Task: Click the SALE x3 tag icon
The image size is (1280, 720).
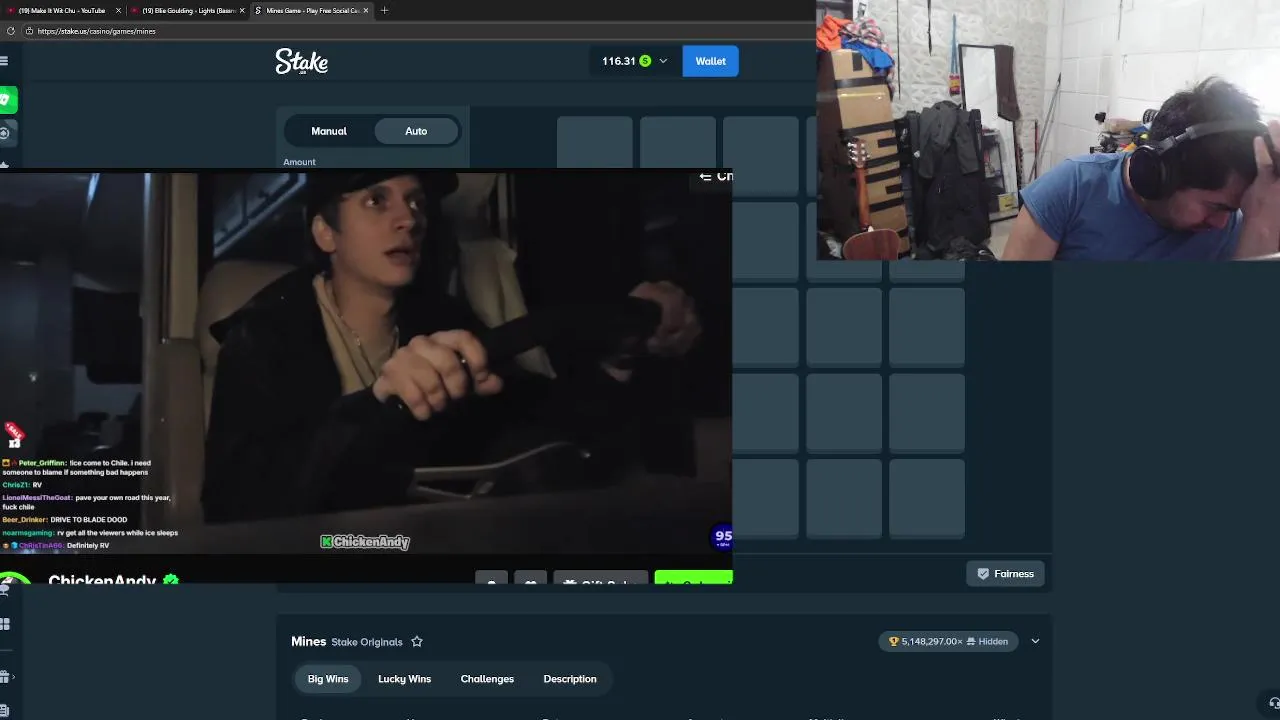Action: click(x=14, y=436)
